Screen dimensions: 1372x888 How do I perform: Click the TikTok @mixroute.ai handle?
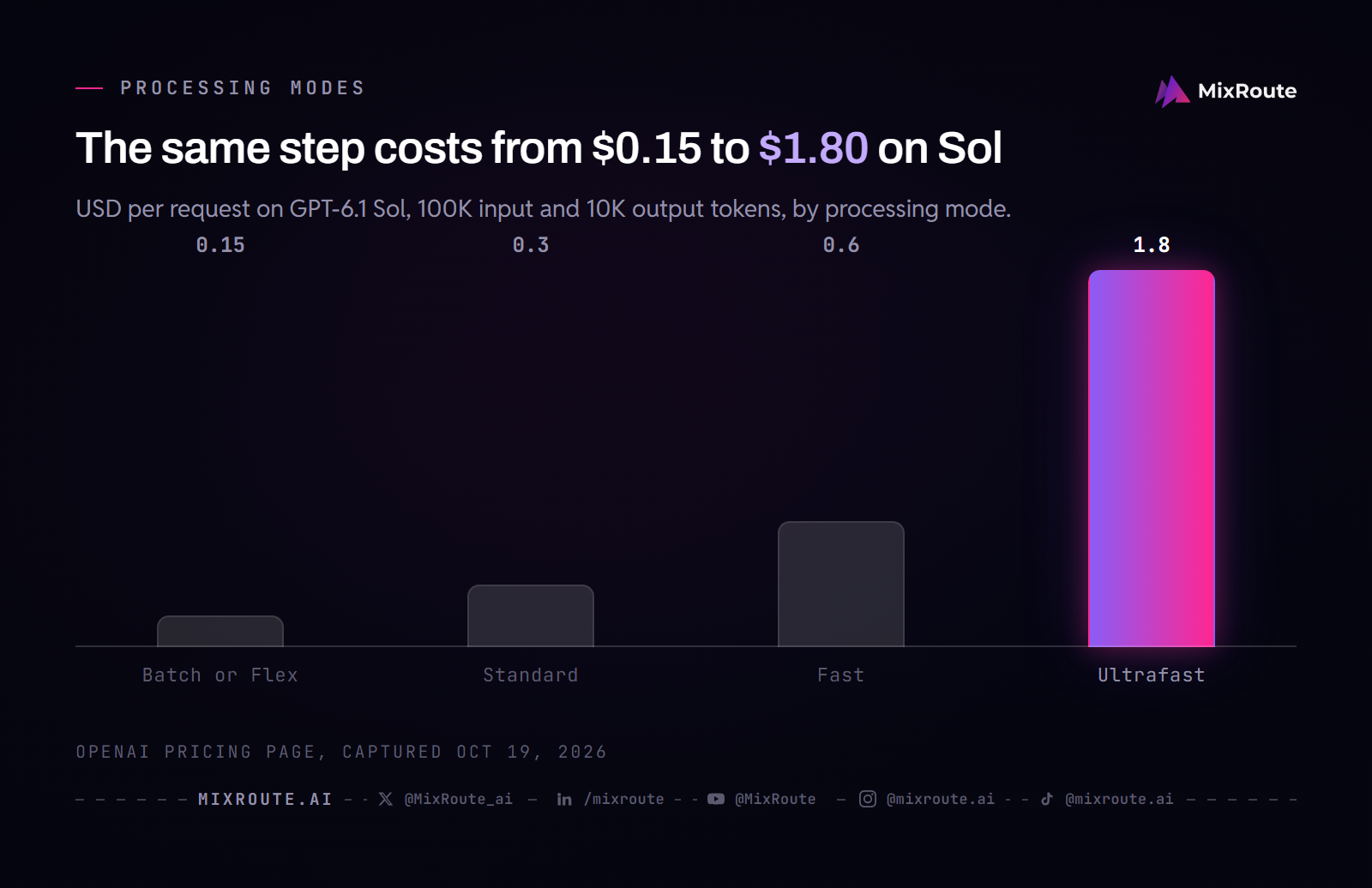tap(1119, 799)
